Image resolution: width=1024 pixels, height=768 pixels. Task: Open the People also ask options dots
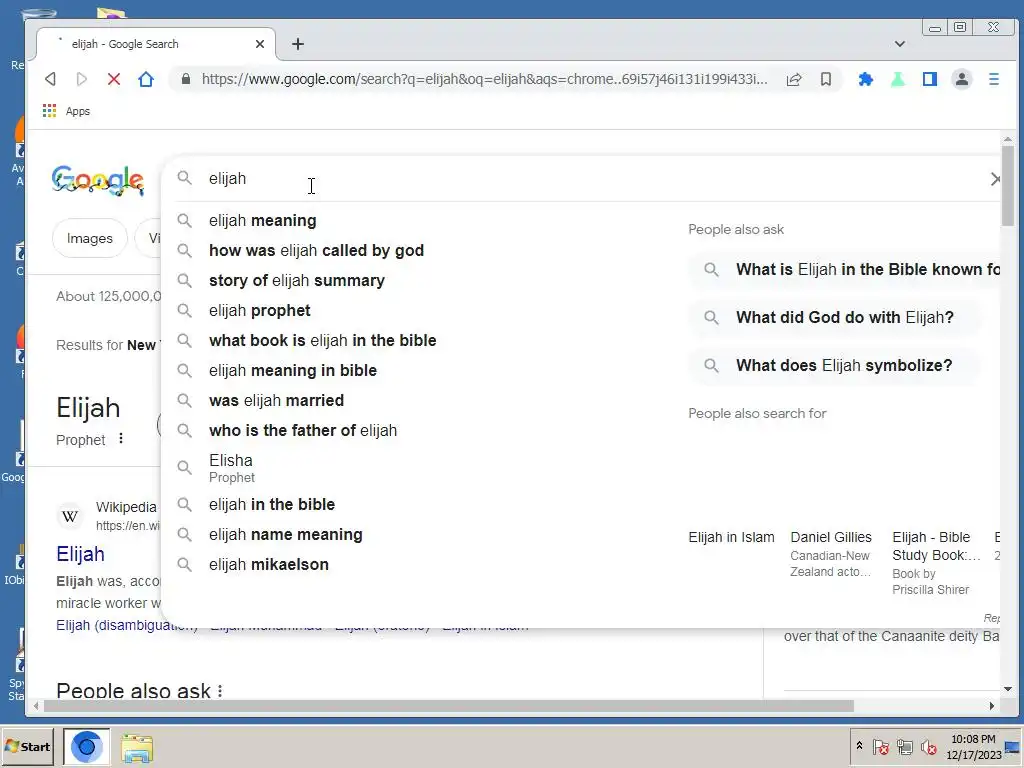220,690
